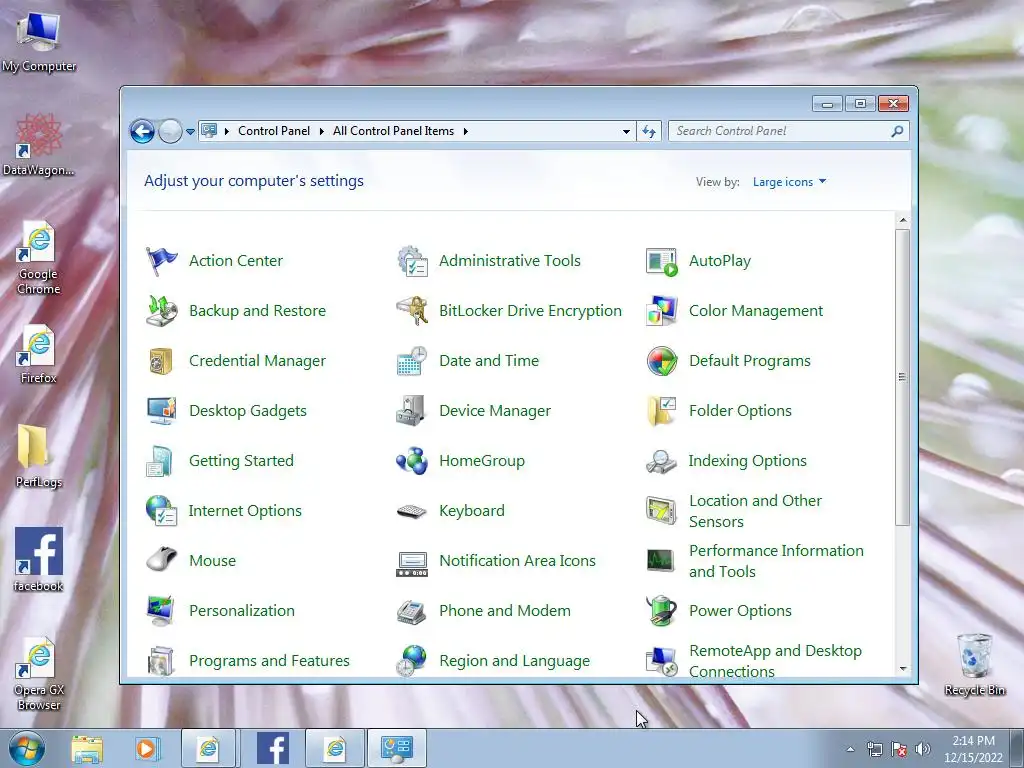Expand arrow after Control Panel breadcrumb

click(321, 131)
